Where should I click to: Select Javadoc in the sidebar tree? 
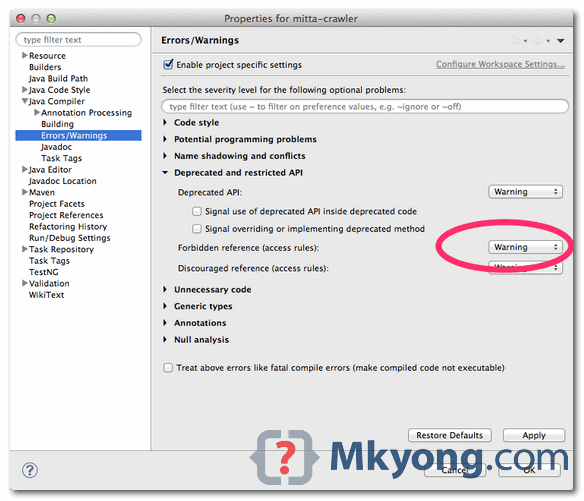pyautogui.click(x=56, y=147)
